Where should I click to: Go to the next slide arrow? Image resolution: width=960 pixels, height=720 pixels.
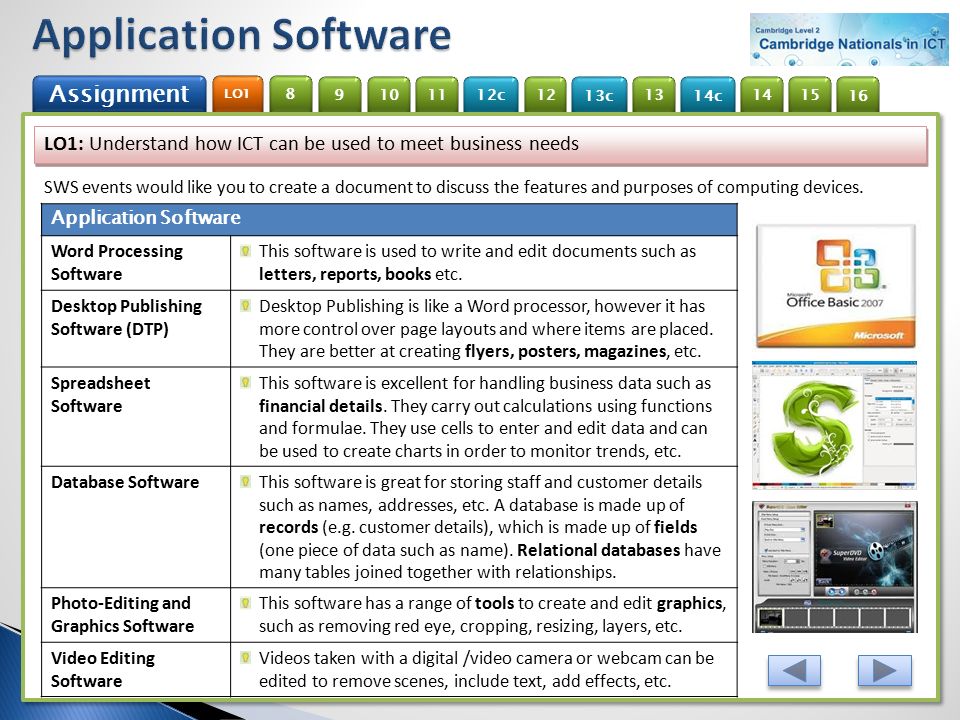(884, 670)
